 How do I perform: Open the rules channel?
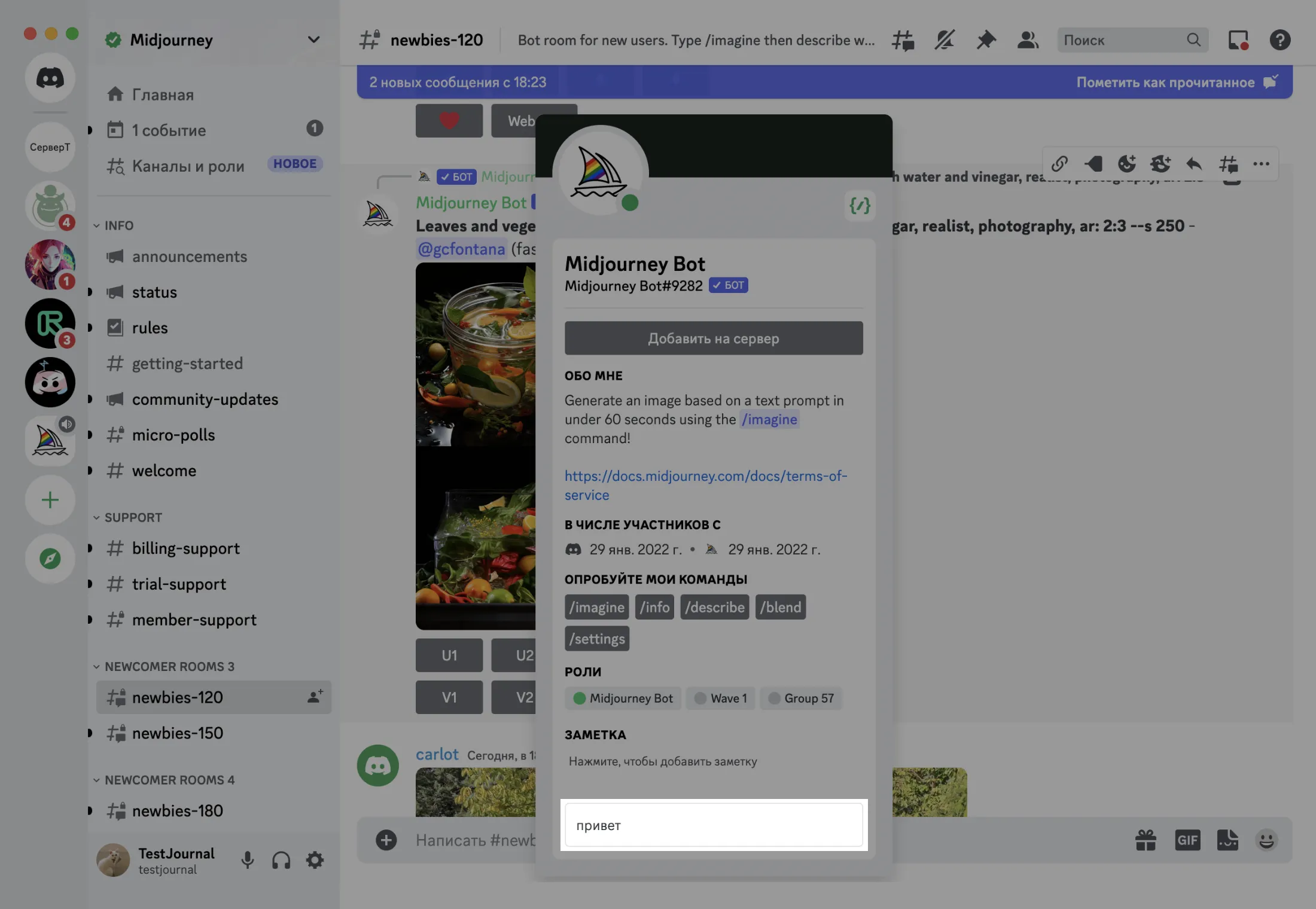click(x=214, y=328)
